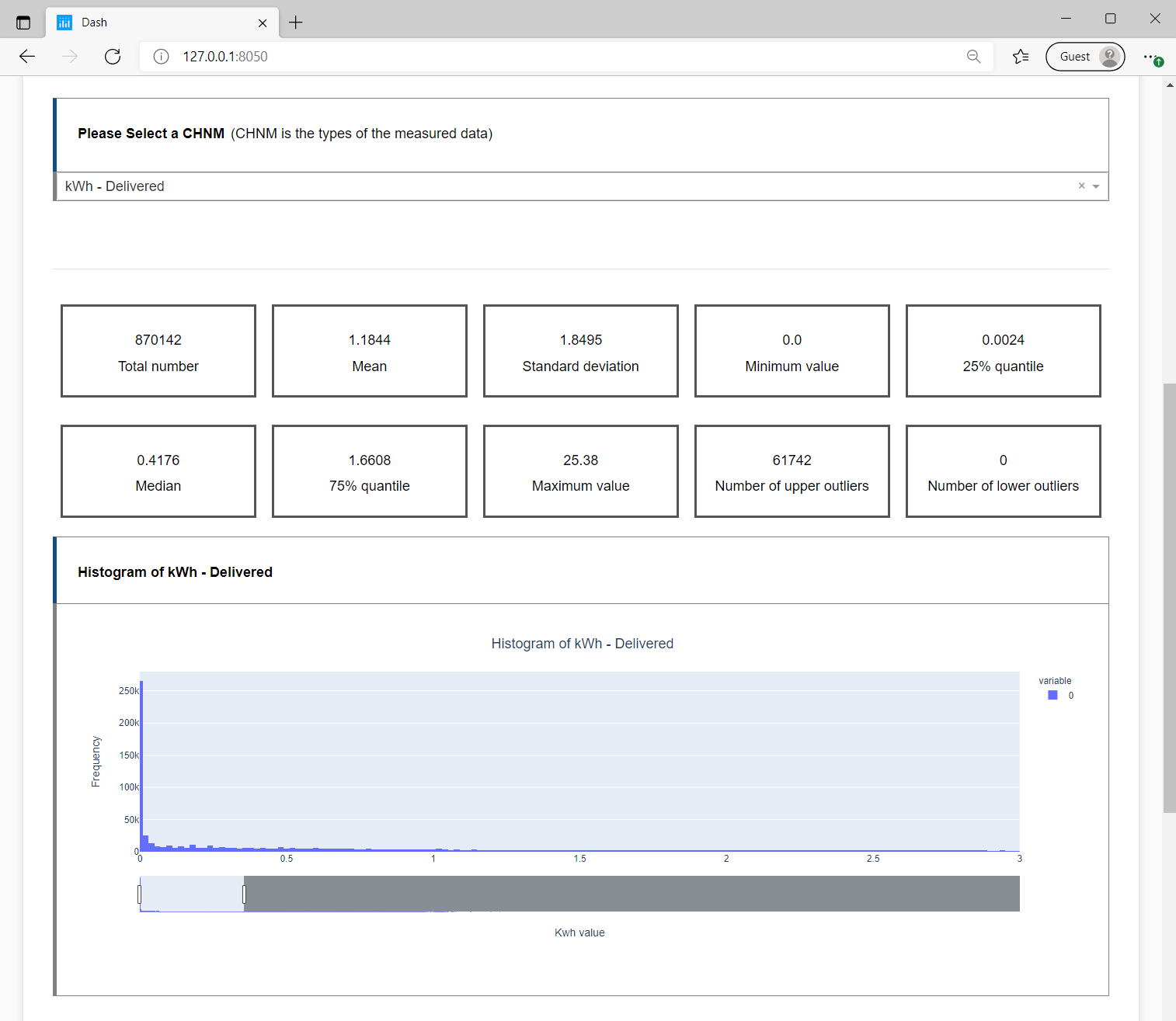Click the page vertical scrollbar thumb
This screenshot has height=1021, width=1176.
[1169, 598]
